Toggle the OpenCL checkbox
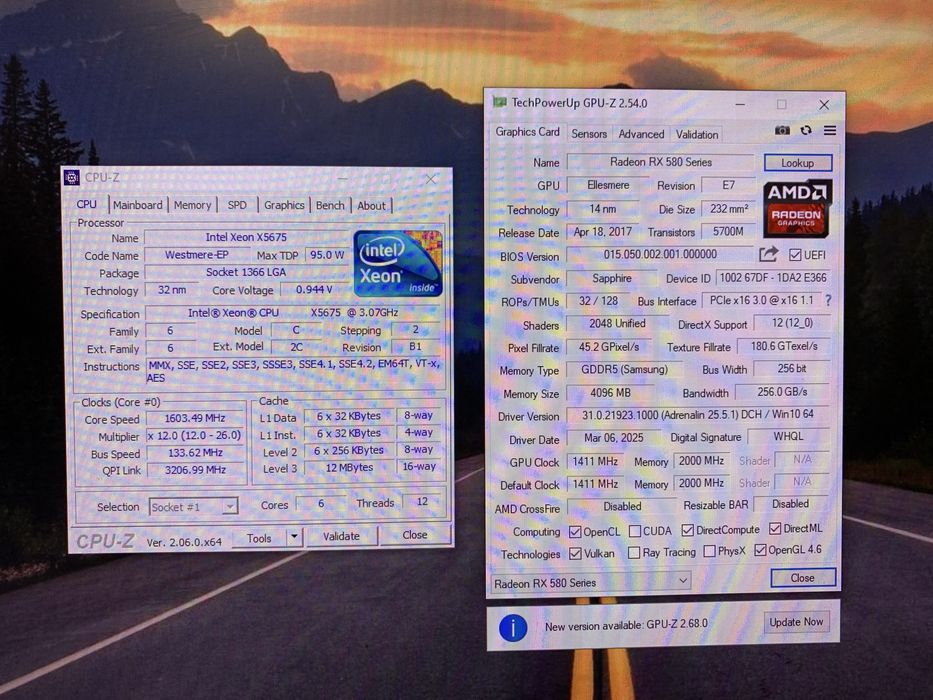Screen dimensions: 933x700 point(575,531)
